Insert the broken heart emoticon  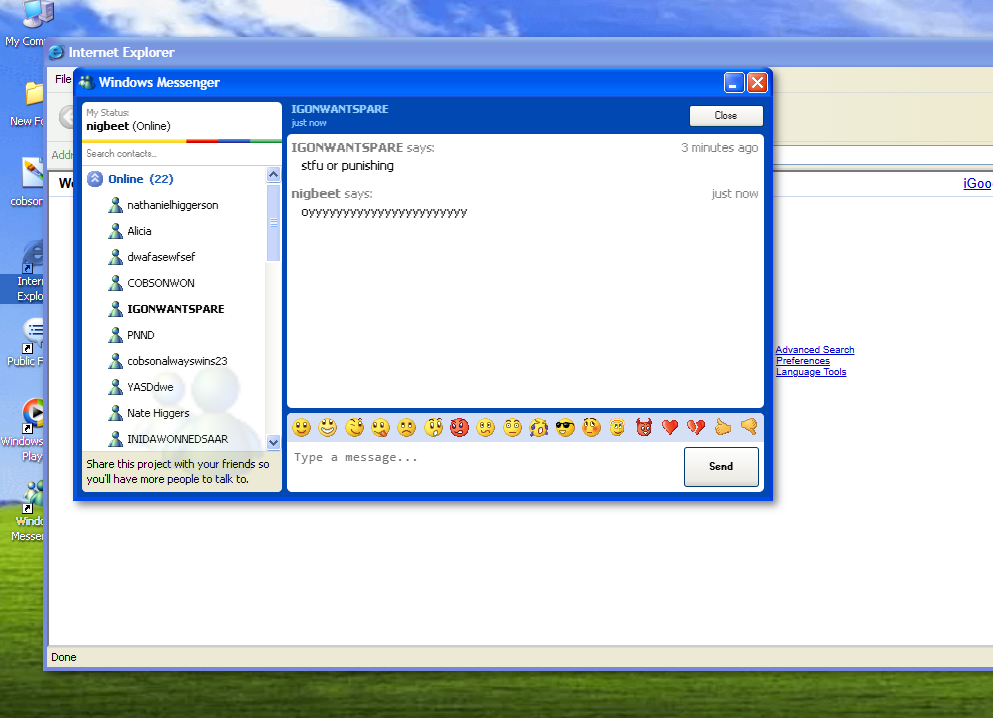(696, 428)
